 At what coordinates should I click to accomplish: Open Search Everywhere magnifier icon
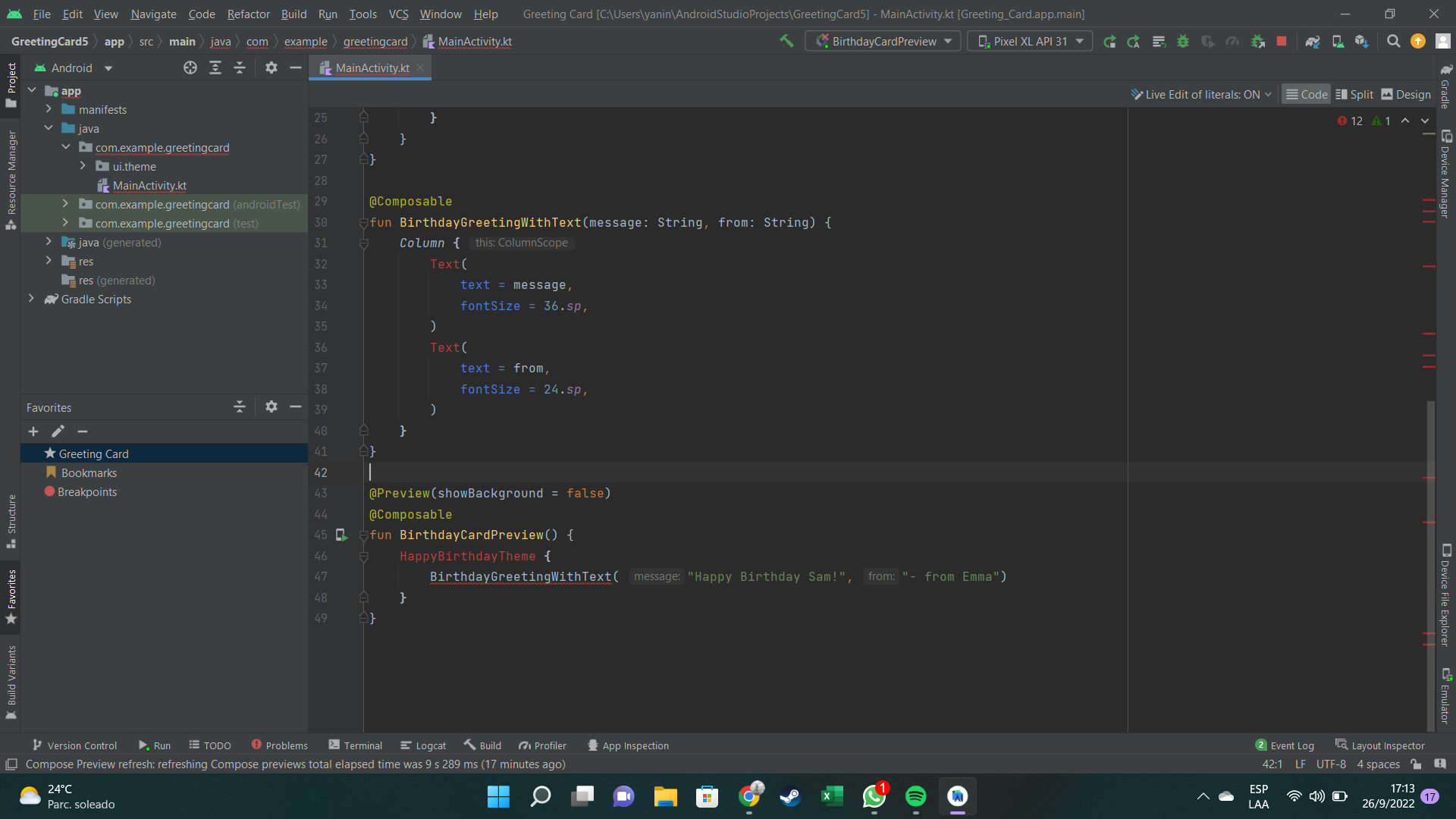(1393, 41)
